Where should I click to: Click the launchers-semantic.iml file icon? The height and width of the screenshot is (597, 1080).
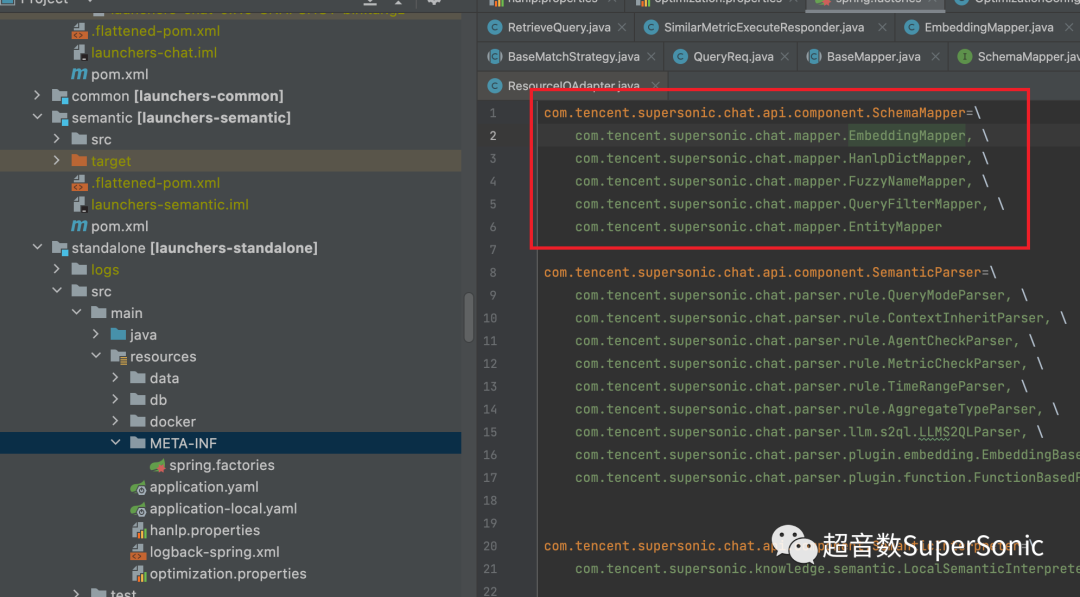[x=79, y=204]
